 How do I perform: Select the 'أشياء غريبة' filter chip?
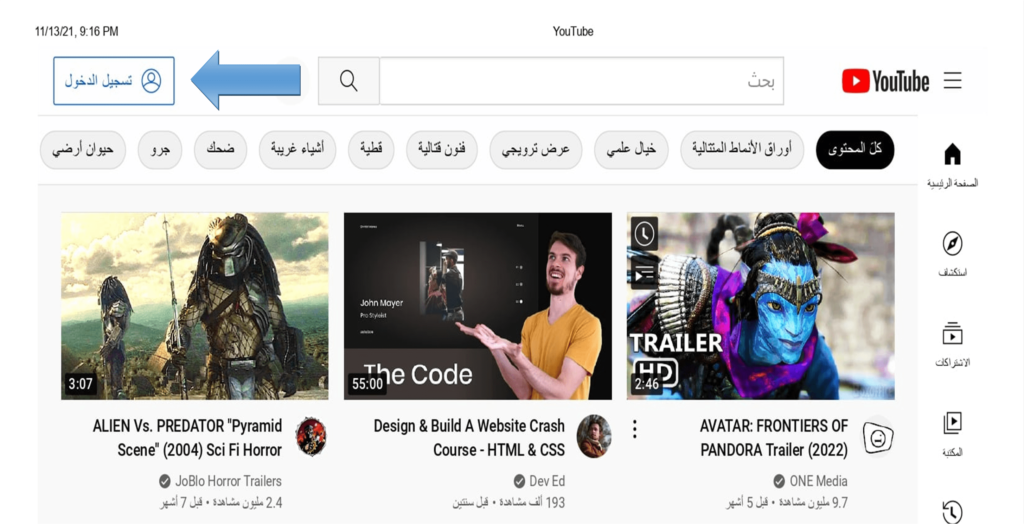point(297,150)
